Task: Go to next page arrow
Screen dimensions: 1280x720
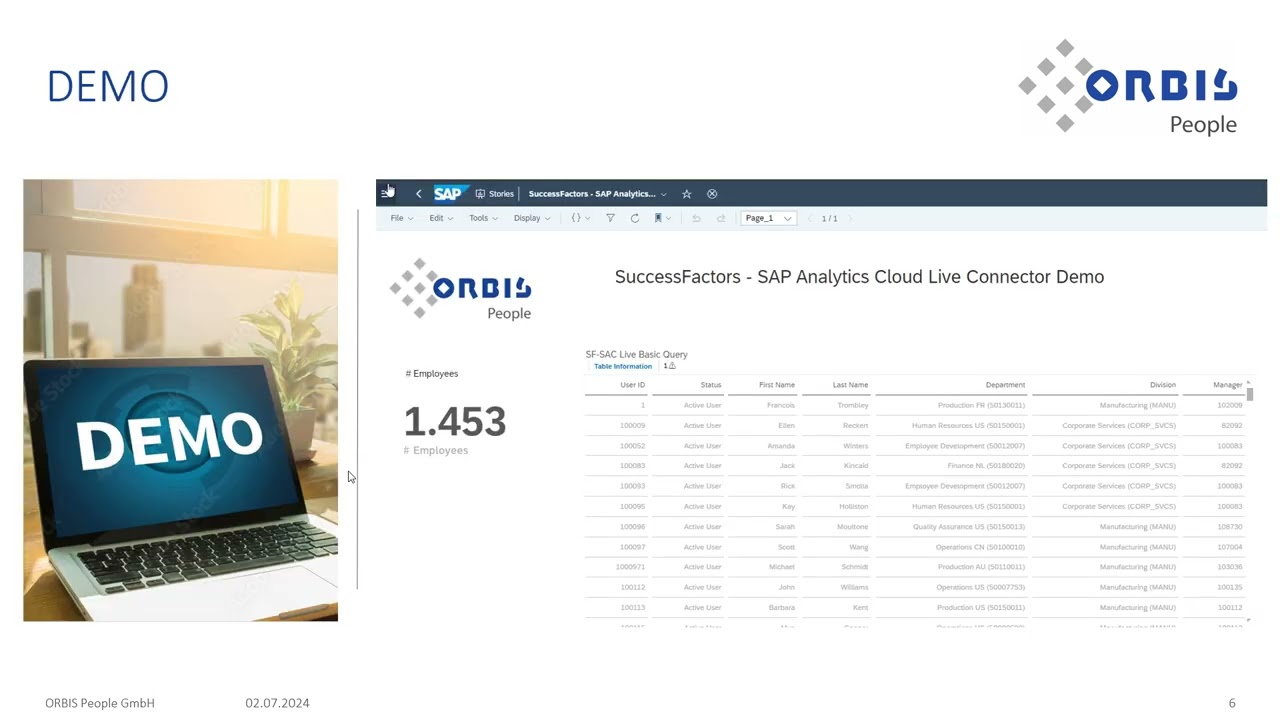Action: click(848, 218)
